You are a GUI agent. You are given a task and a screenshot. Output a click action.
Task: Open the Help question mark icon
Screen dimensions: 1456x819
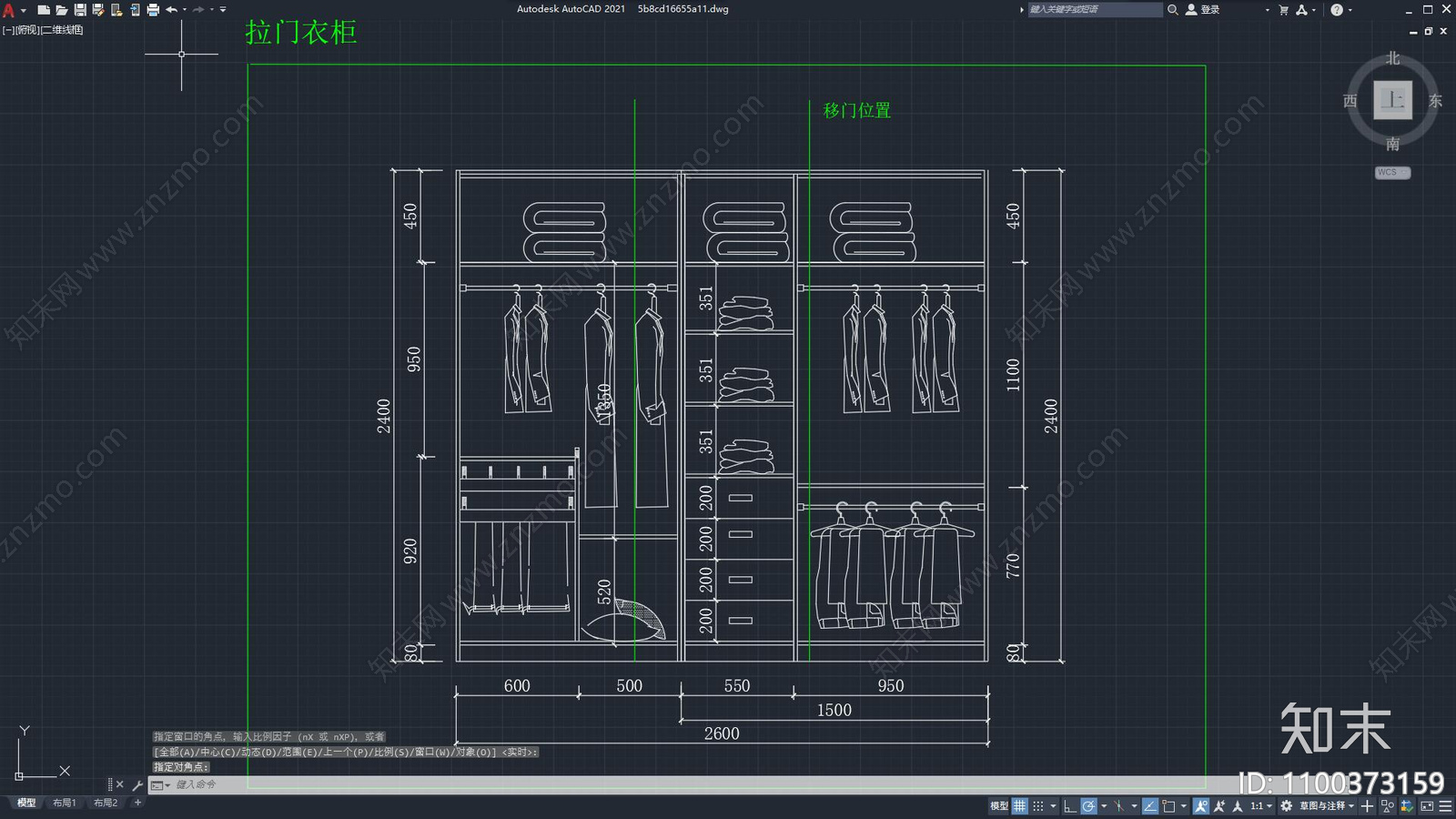(1337, 10)
